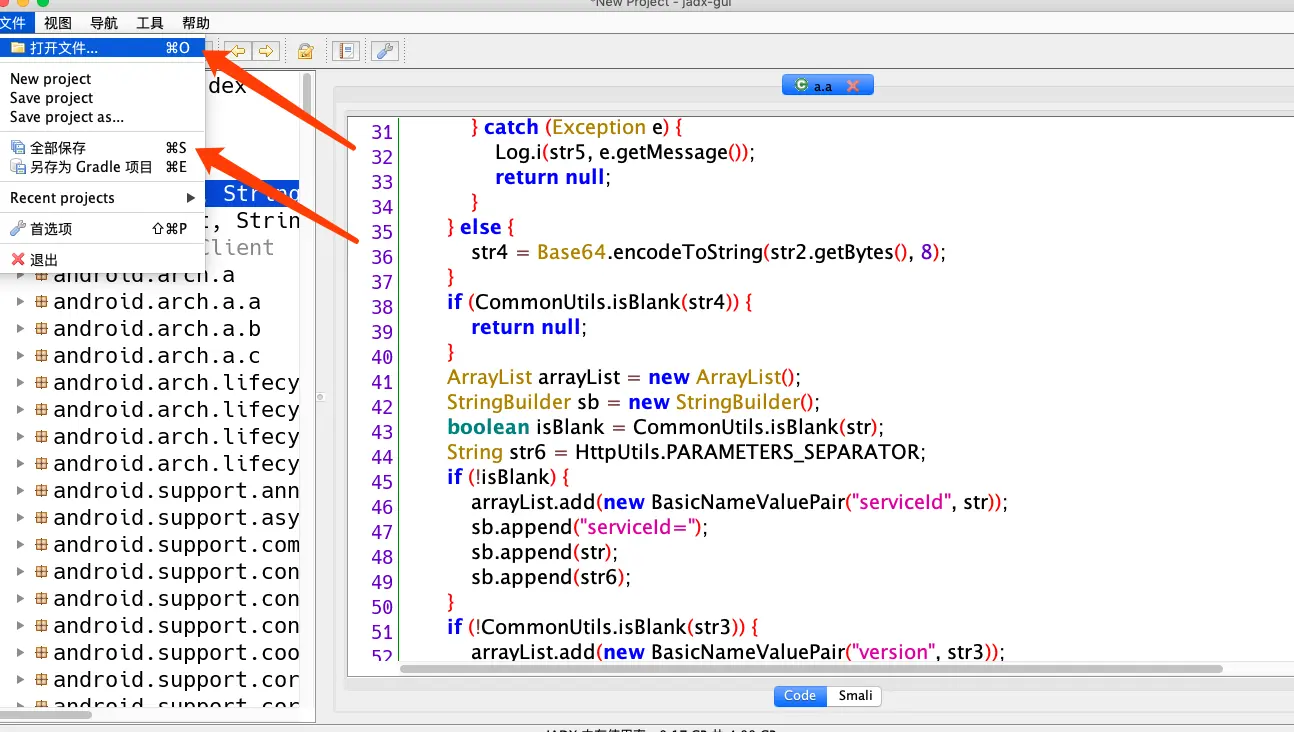Image resolution: width=1294 pixels, height=732 pixels.
Task: Click the back navigation arrow in the toolbar
Action: click(x=238, y=51)
